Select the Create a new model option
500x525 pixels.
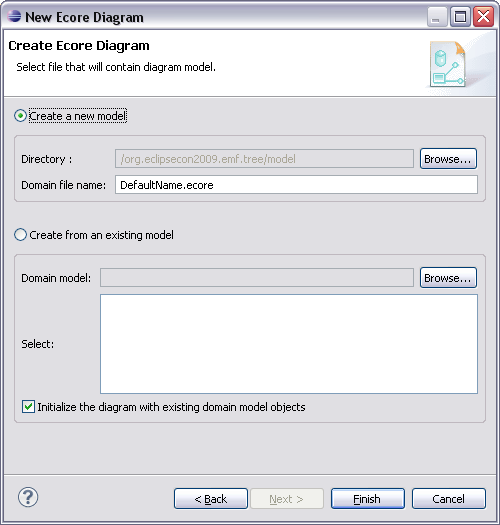tap(20, 116)
